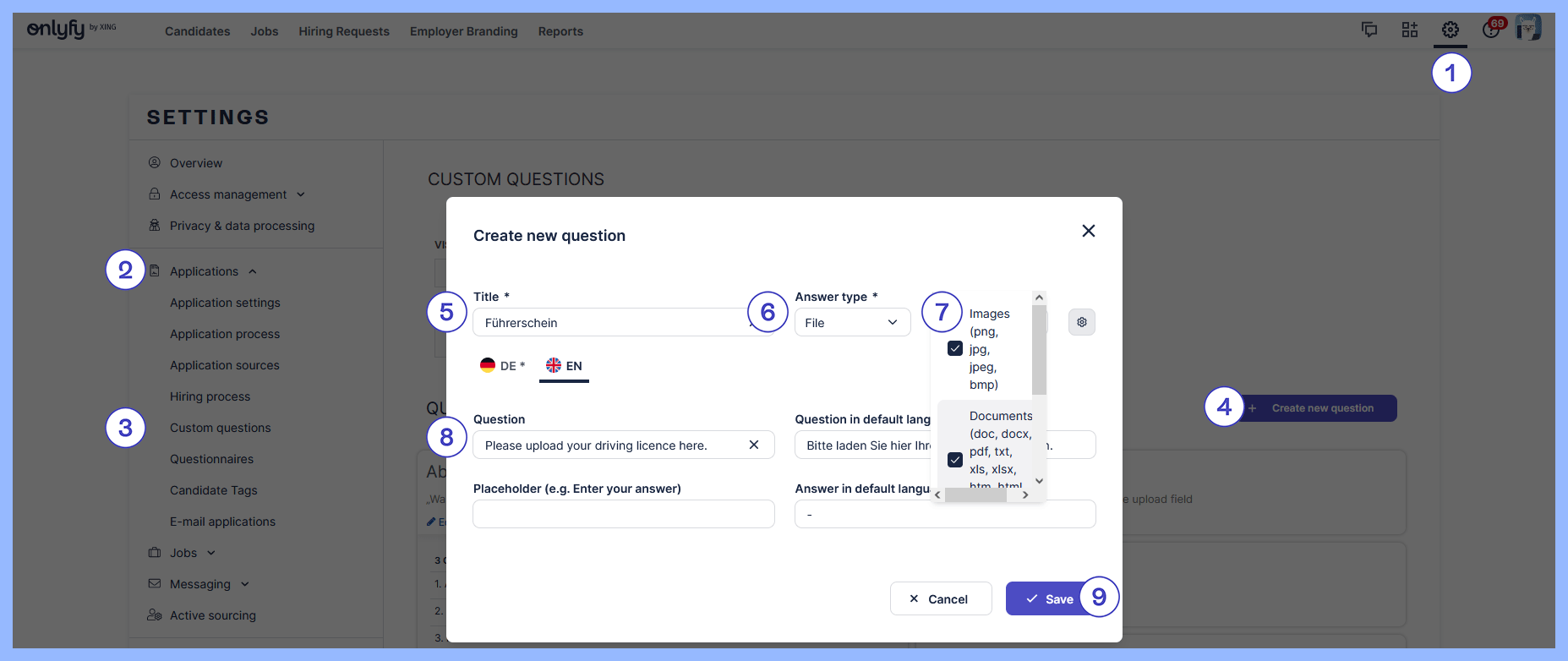Uncheck the Documents file type checkbox

tap(955, 460)
